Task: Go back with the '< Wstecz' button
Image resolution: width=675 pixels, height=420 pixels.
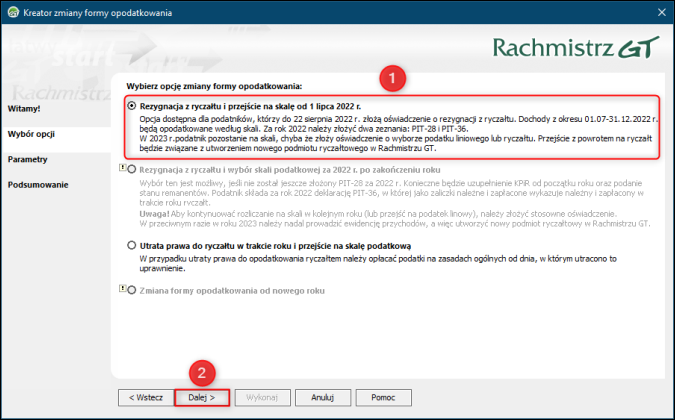Action: click(146, 398)
